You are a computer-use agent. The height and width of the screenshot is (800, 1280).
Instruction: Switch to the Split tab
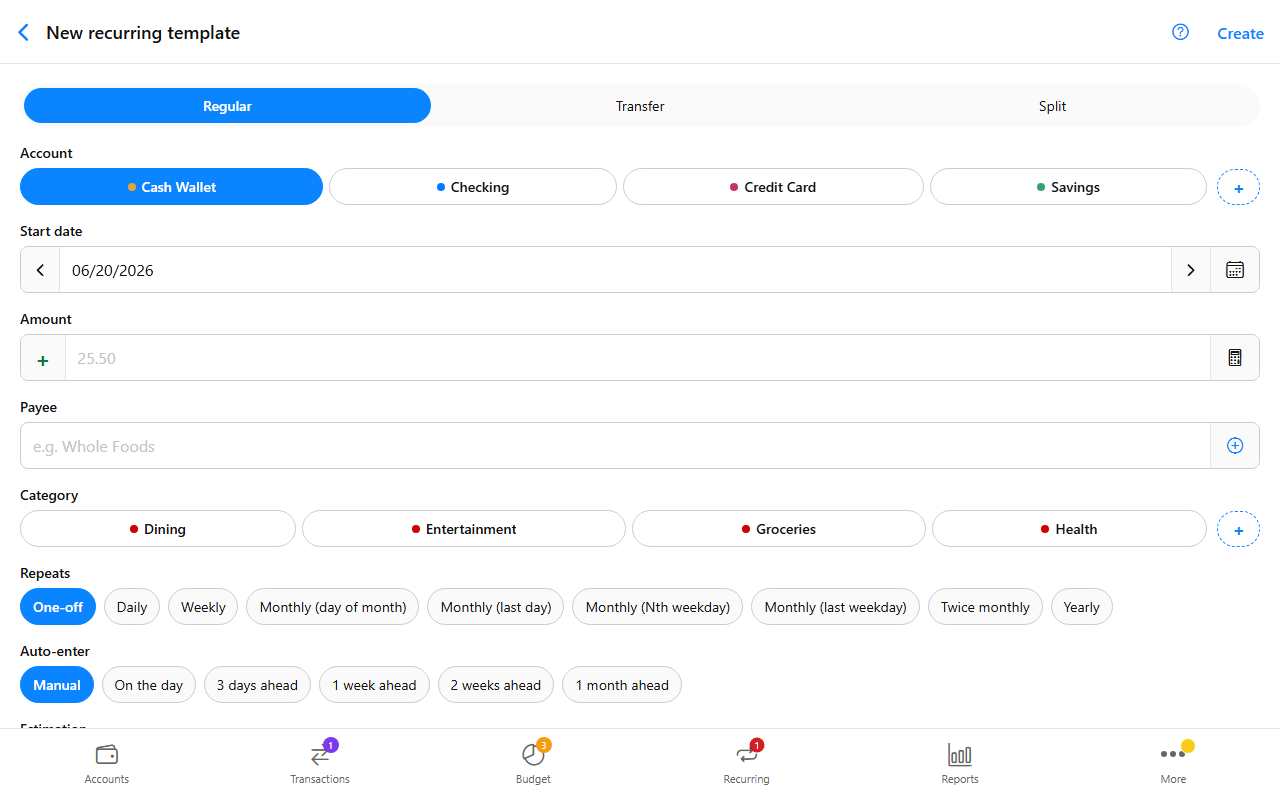click(1052, 106)
